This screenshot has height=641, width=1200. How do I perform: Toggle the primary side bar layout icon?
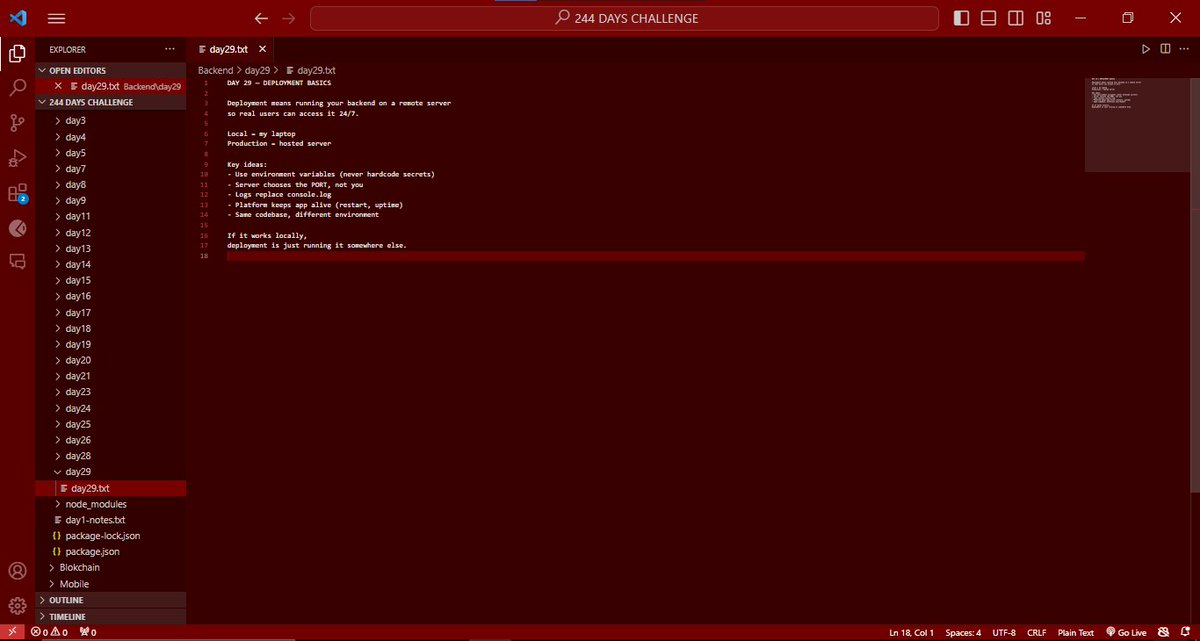click(x=961, y=18)
